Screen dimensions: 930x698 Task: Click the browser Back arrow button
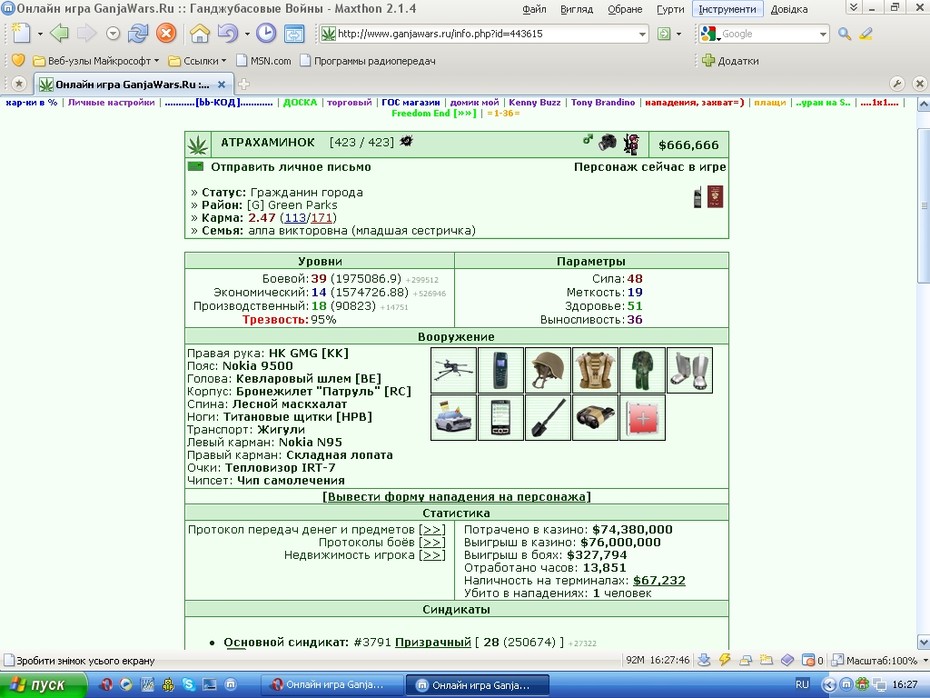pyautogui.click(x=59, y=33)
